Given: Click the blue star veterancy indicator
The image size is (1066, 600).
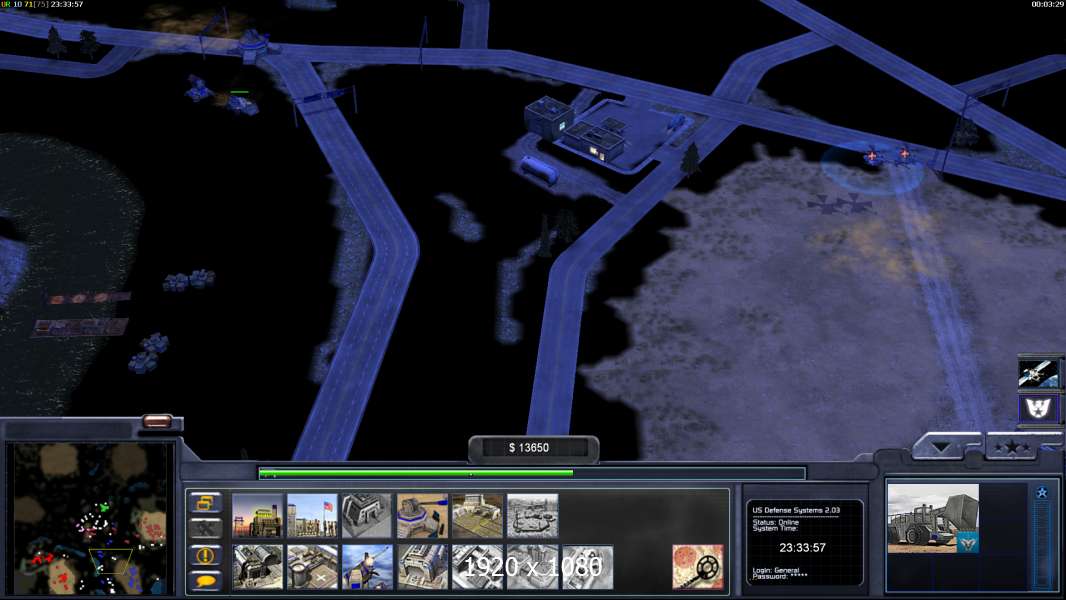Looking at the screenshot, I should tap(1042, 493).
